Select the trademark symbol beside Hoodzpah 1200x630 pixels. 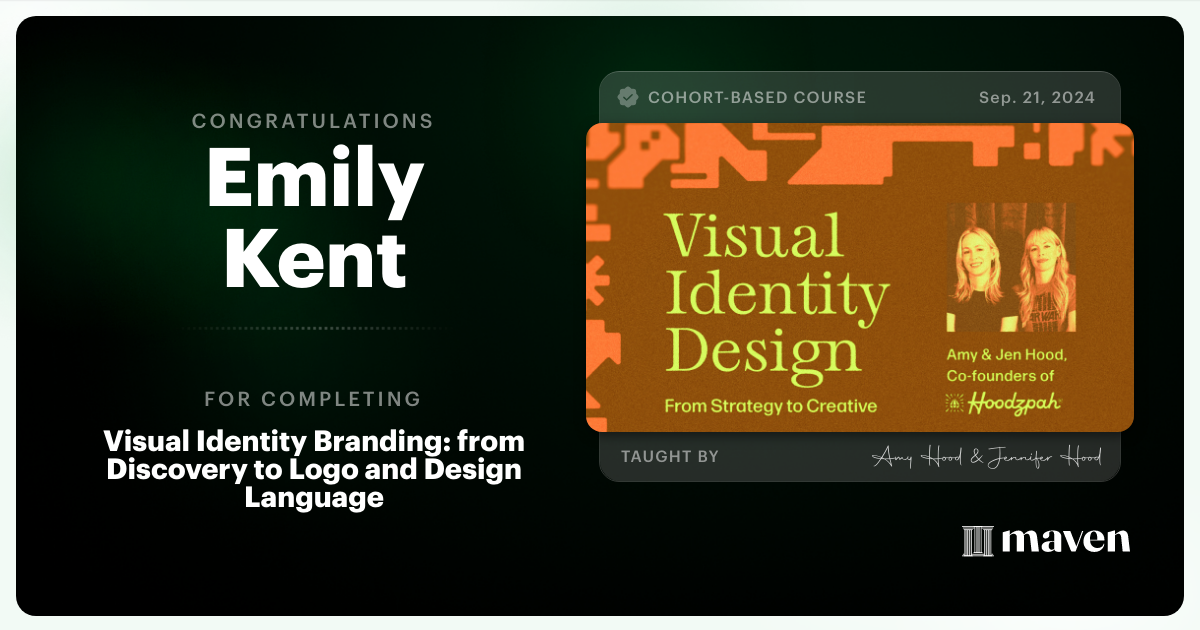[x=1061, y=400]
